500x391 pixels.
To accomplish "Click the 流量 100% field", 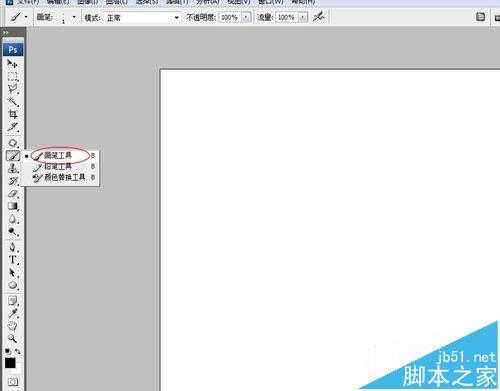I will coord(287,17).
